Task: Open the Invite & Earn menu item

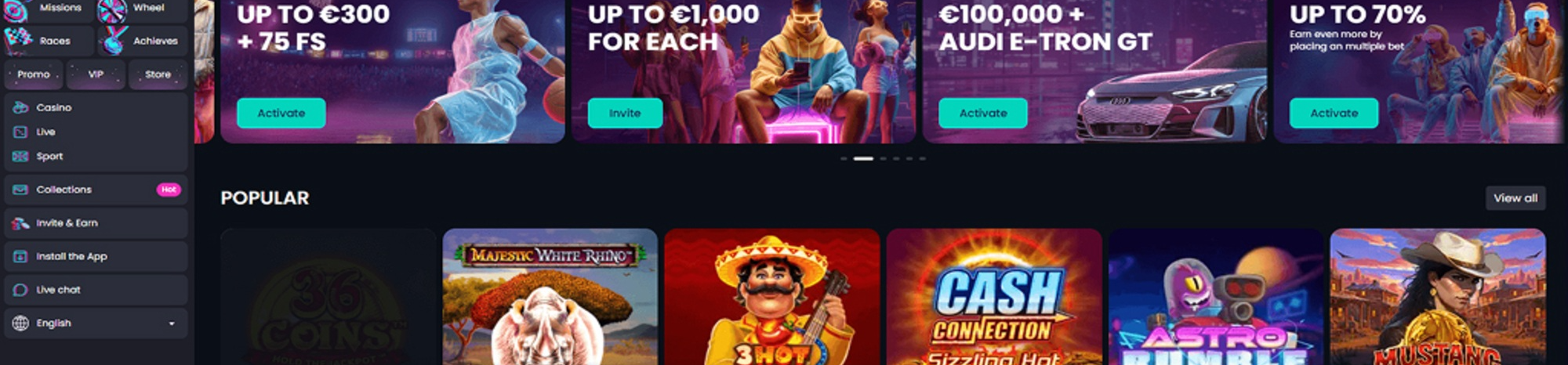Action: [x=96, y=223]
